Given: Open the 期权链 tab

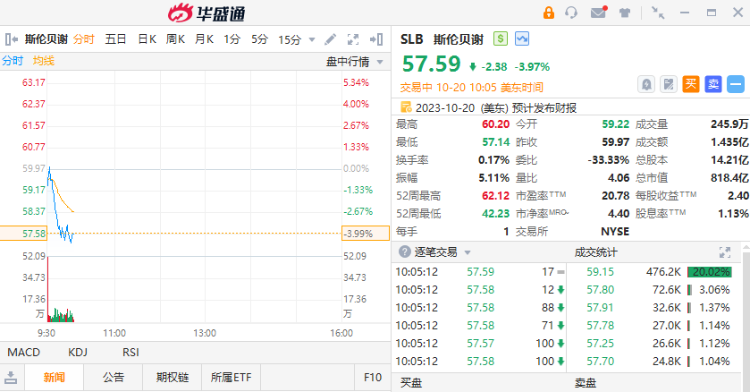Looking at the screenshot, I should coord(172,377).
